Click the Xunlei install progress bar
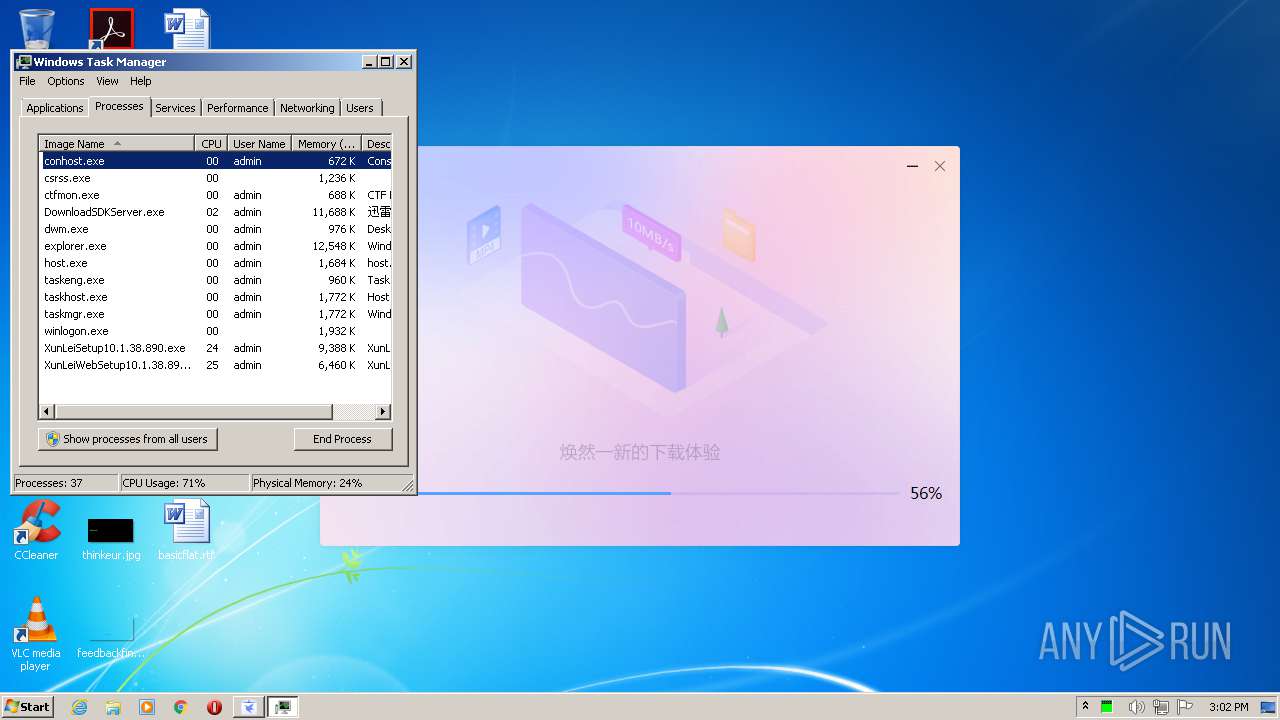The height and width of the screenshot is (720, 1280). click(658, 493)
